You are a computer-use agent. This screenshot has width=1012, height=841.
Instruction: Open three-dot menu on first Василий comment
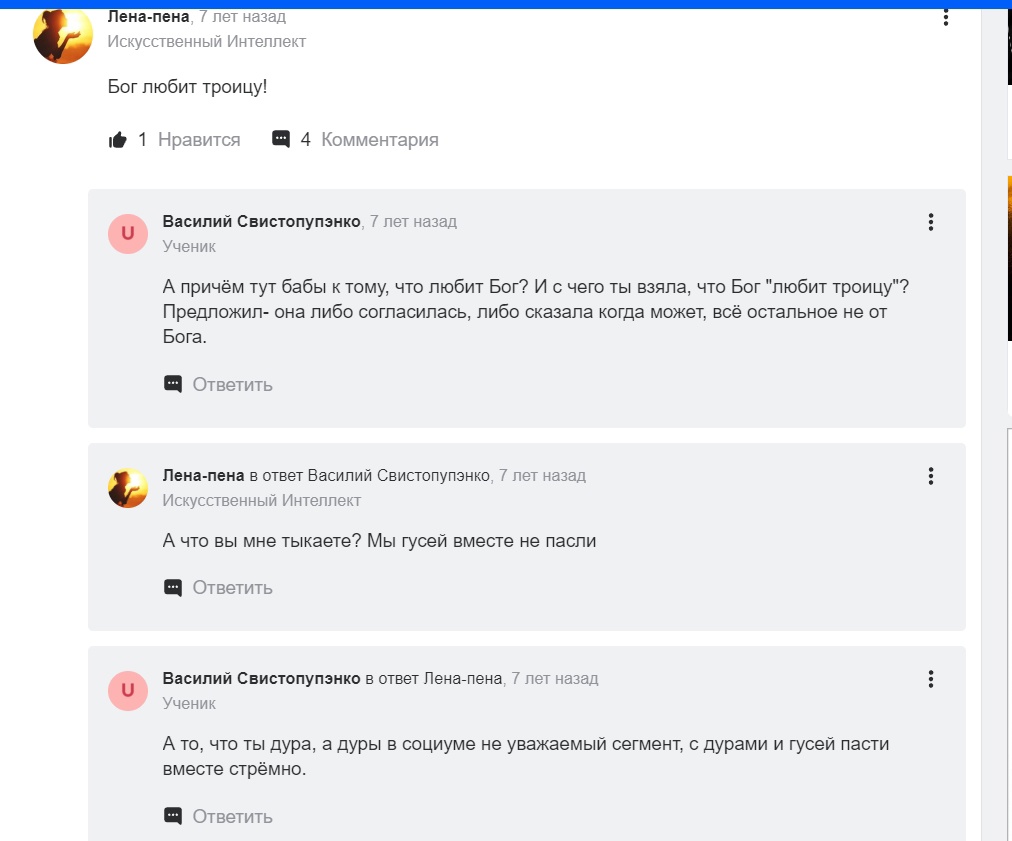931,222
